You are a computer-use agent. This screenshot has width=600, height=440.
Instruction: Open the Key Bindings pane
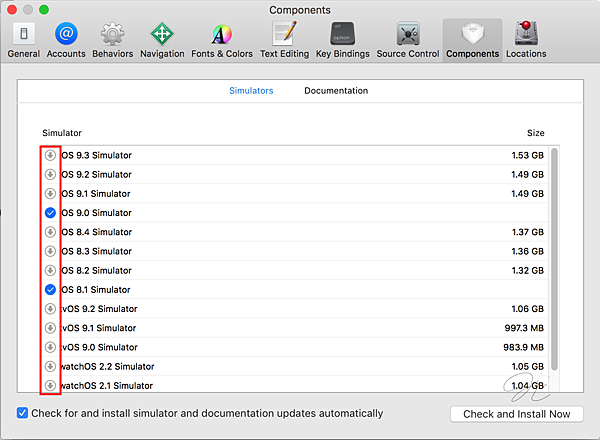[x=342, y=40]
